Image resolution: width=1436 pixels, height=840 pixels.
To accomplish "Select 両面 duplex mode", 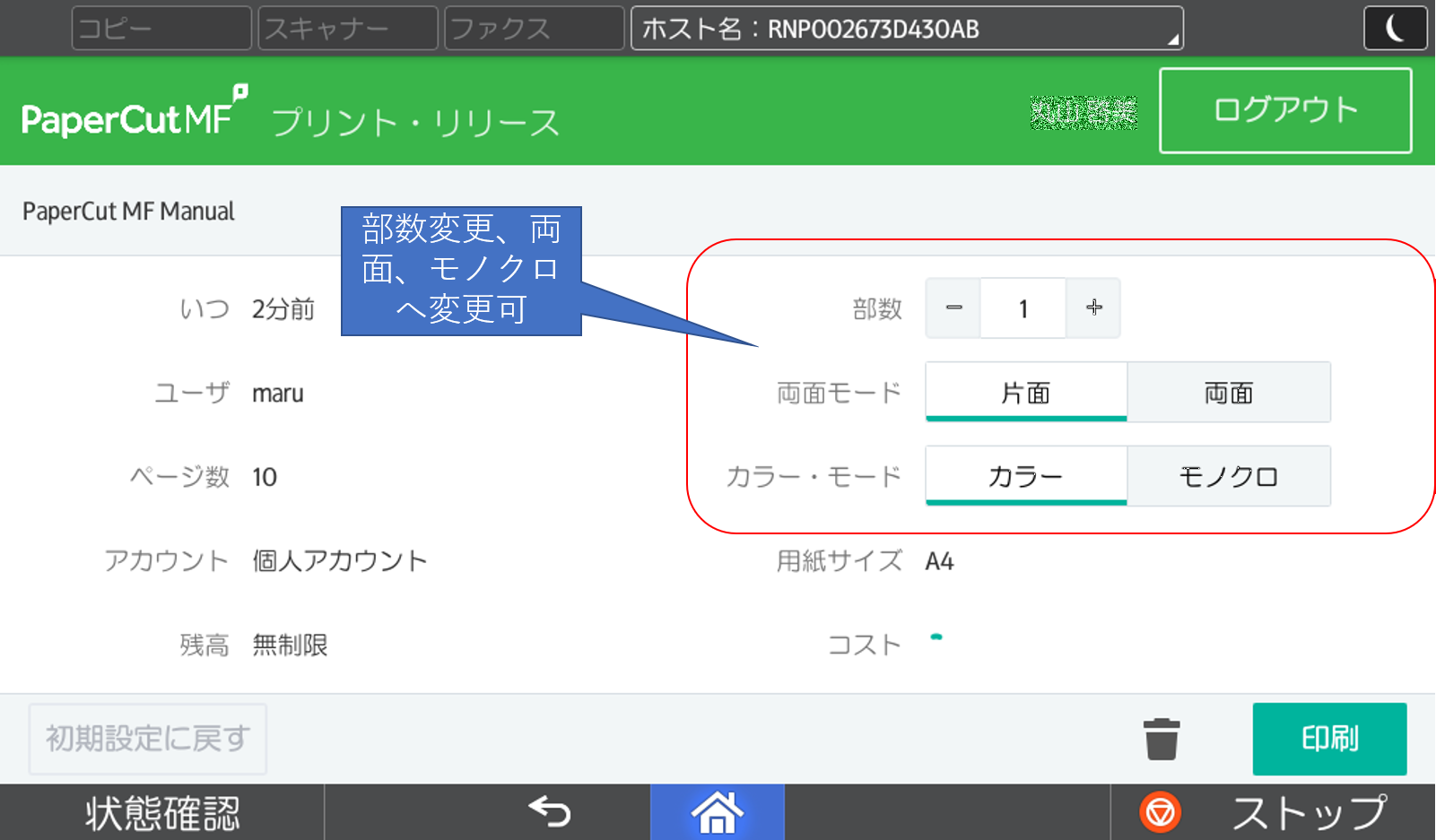I will click(x=1229, y=392).
